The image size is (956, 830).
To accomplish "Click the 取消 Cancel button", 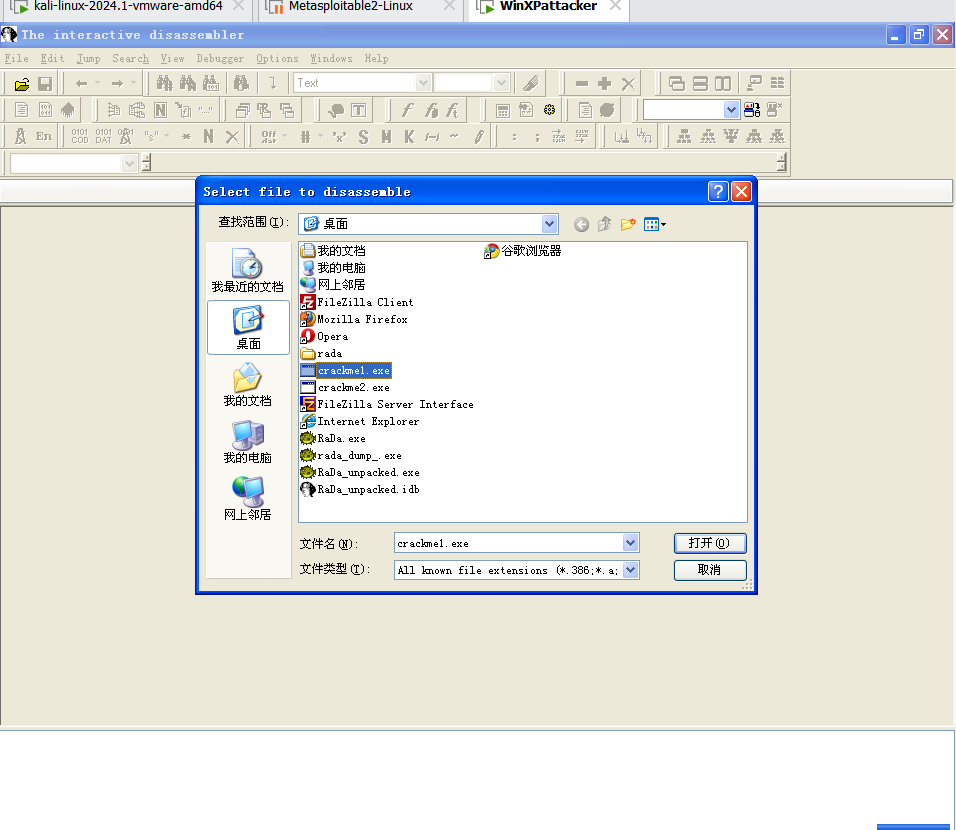I will click(710, 570).
